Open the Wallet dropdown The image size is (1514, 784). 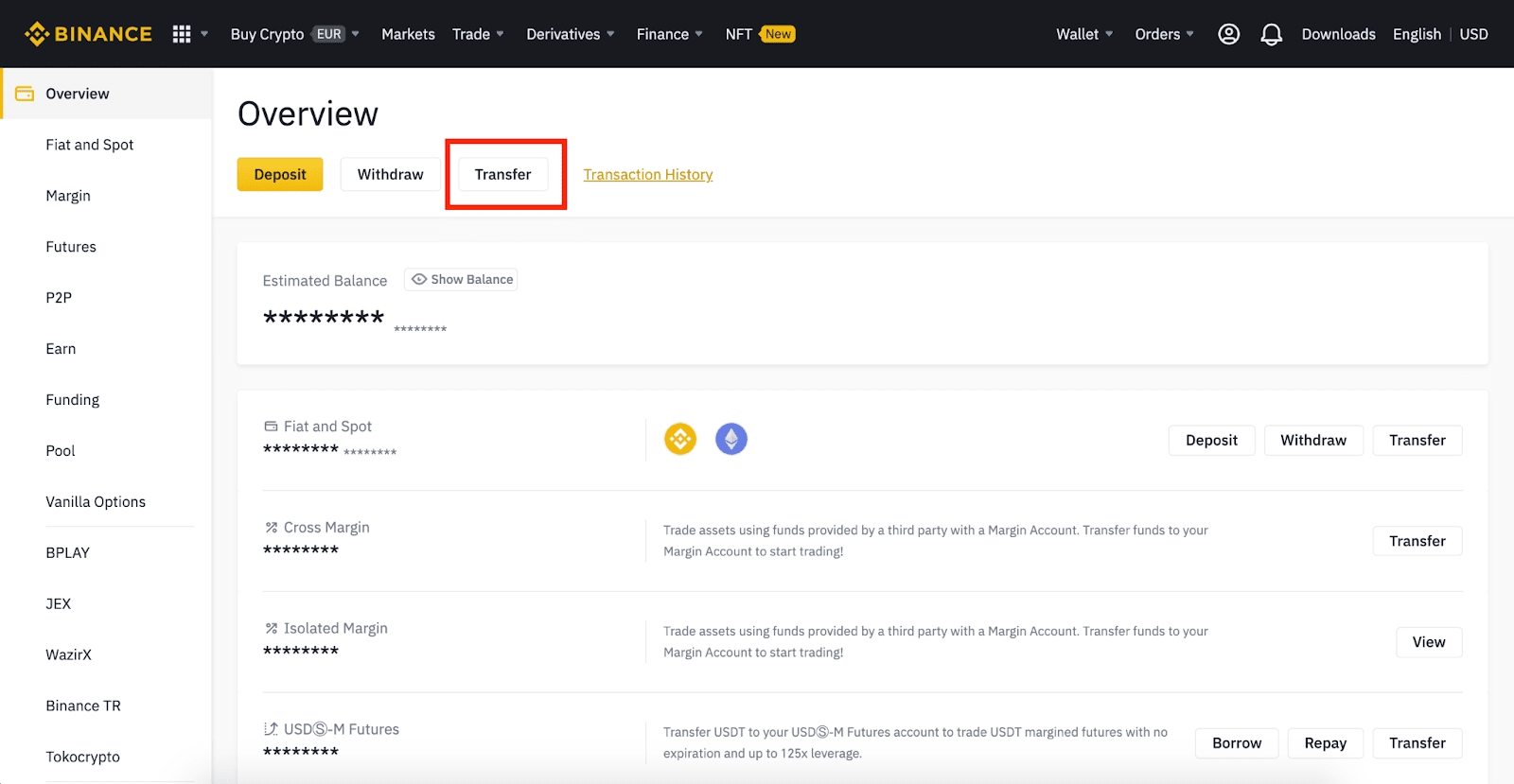pos(1083,34)
